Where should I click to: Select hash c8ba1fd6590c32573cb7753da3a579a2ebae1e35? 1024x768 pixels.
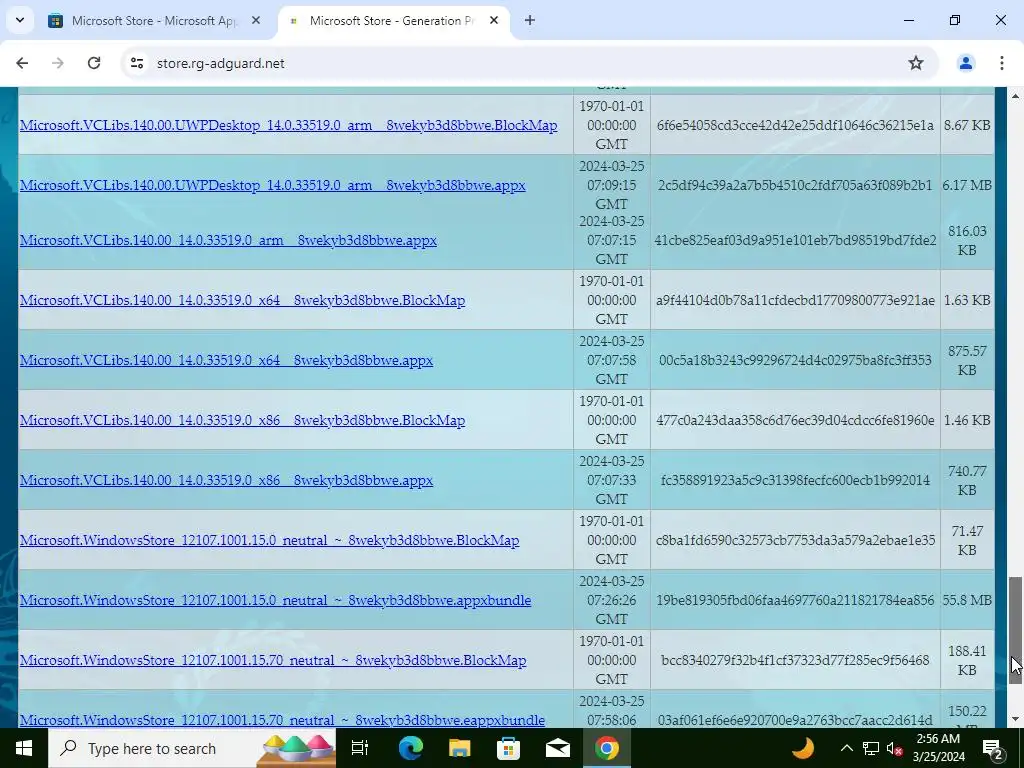[795, 540]
